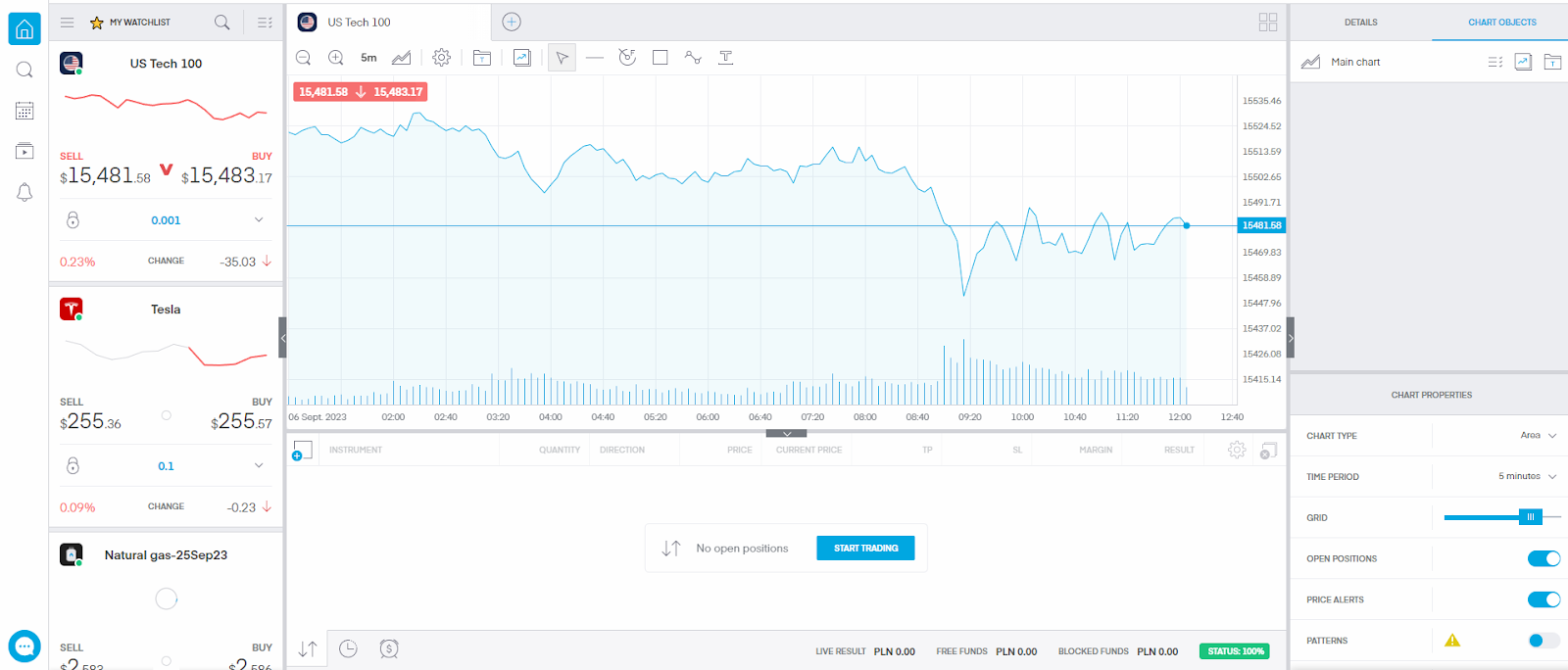1568x670 pixels.
Task: Click the zoom out magnifier icon
Action: pyautogui.click(x=304, y=58)
